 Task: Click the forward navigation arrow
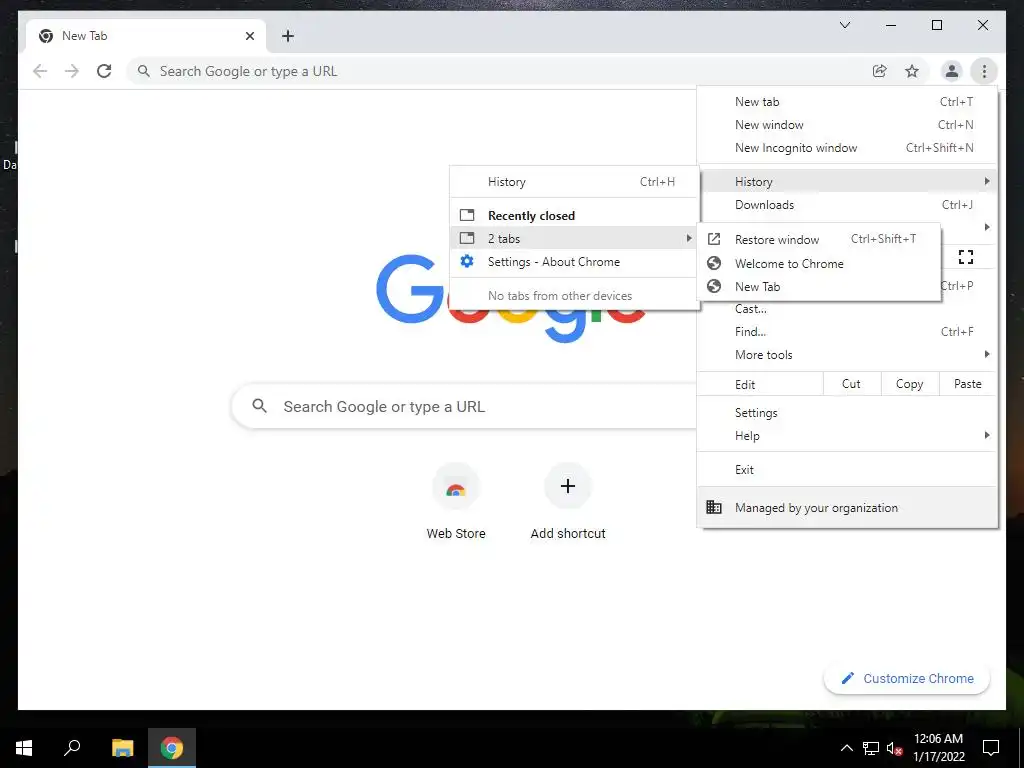[x=72, y=71]
